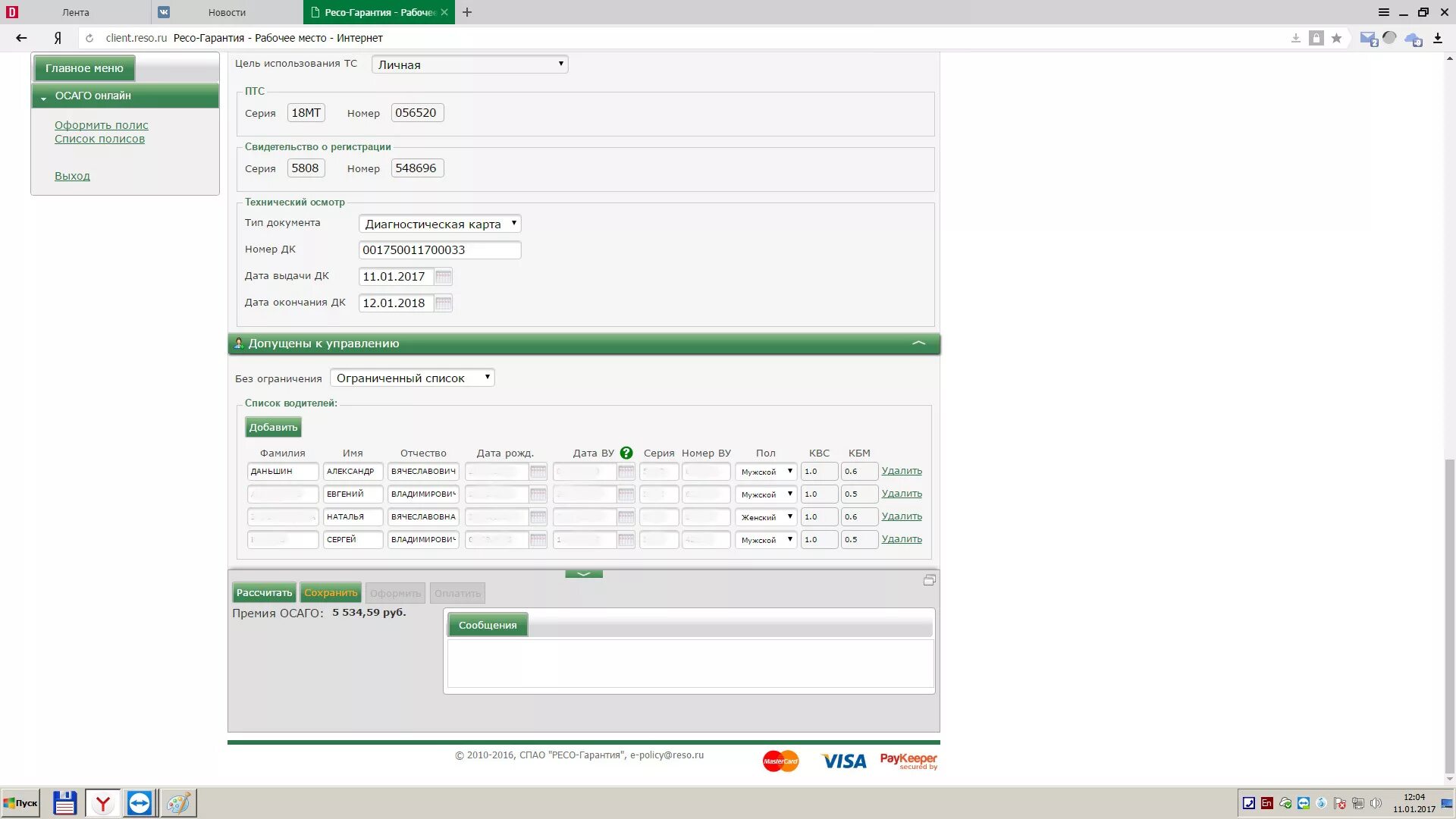Delete driver Сергей with Удалить link
Screen dimensions: 1456x819
pyautogui.click(x=902, y=539)
